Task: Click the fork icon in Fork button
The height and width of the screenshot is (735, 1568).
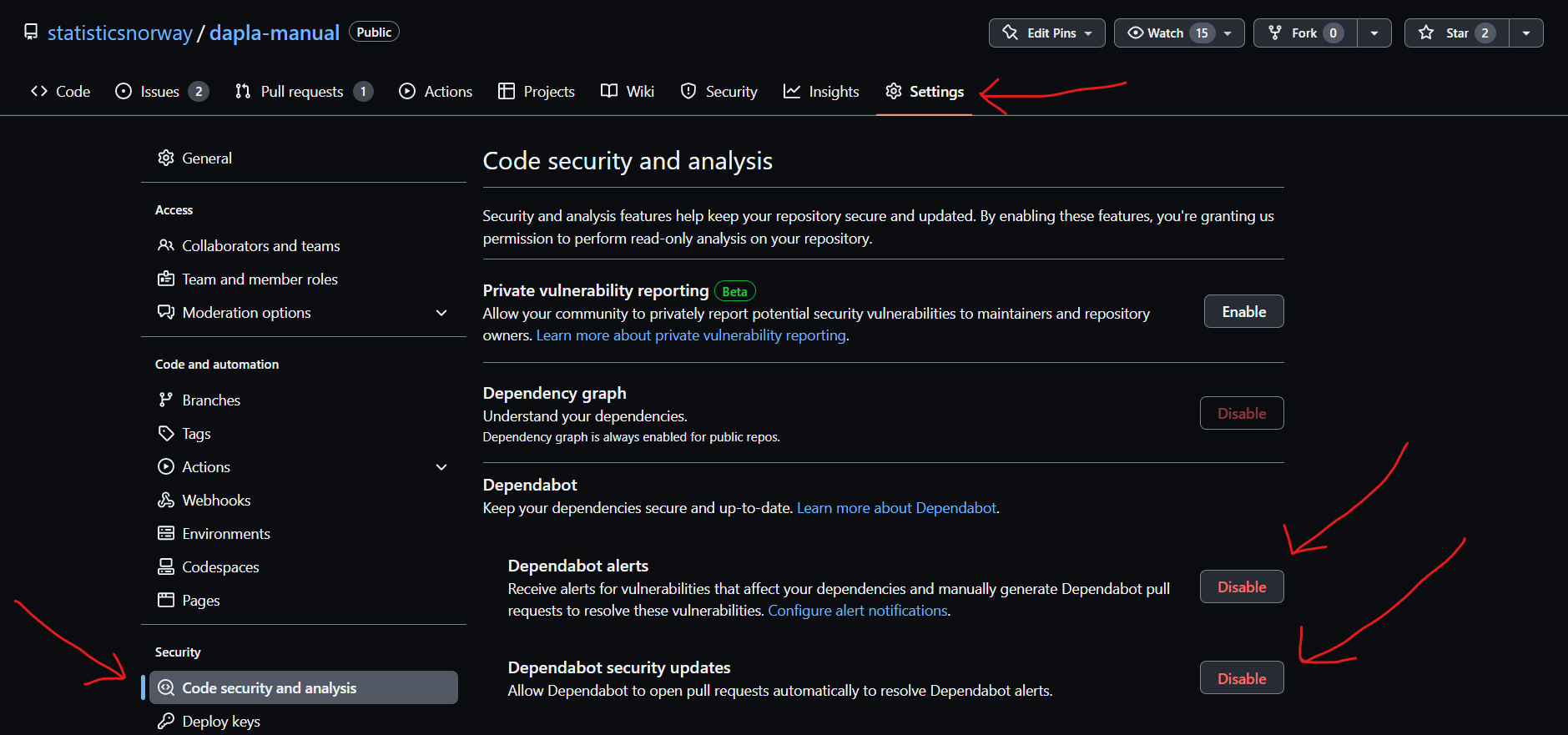Action: pos(1275,33)
